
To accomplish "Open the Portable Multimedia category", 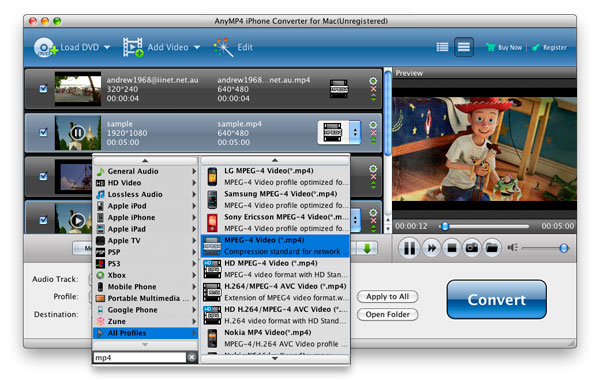I will click(145, 298).
